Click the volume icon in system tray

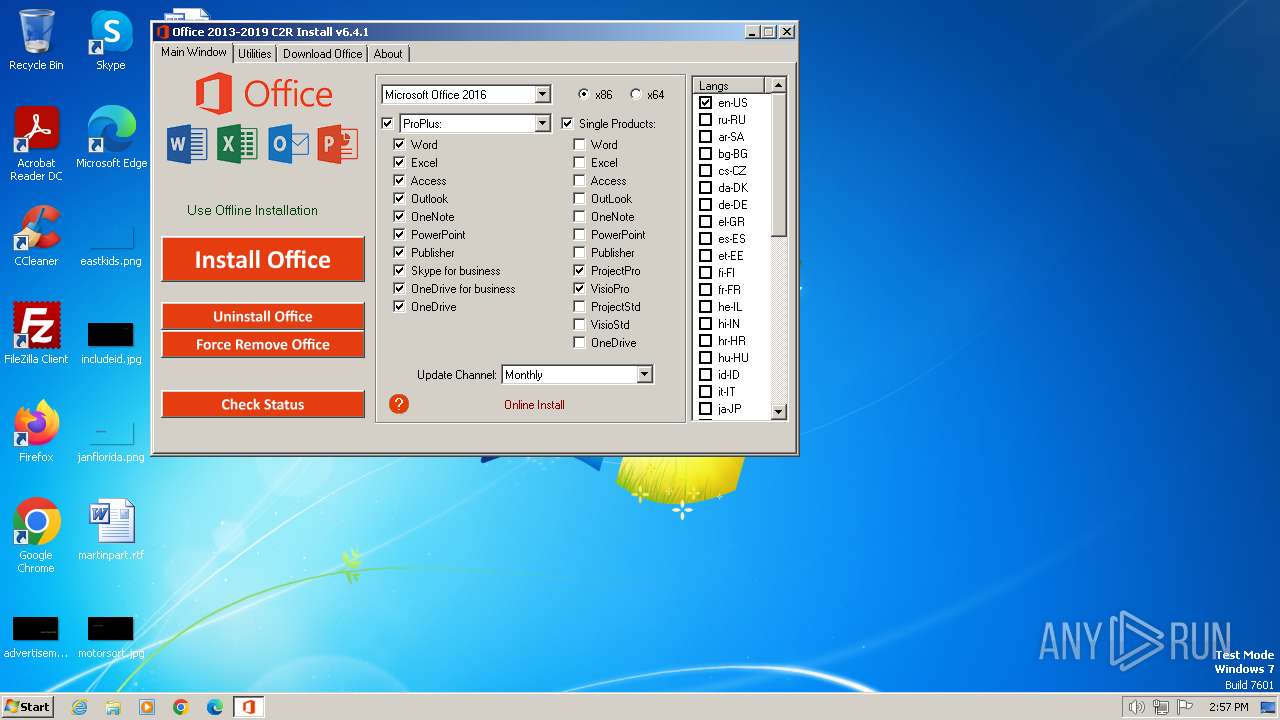click(x=1136, y=707)
